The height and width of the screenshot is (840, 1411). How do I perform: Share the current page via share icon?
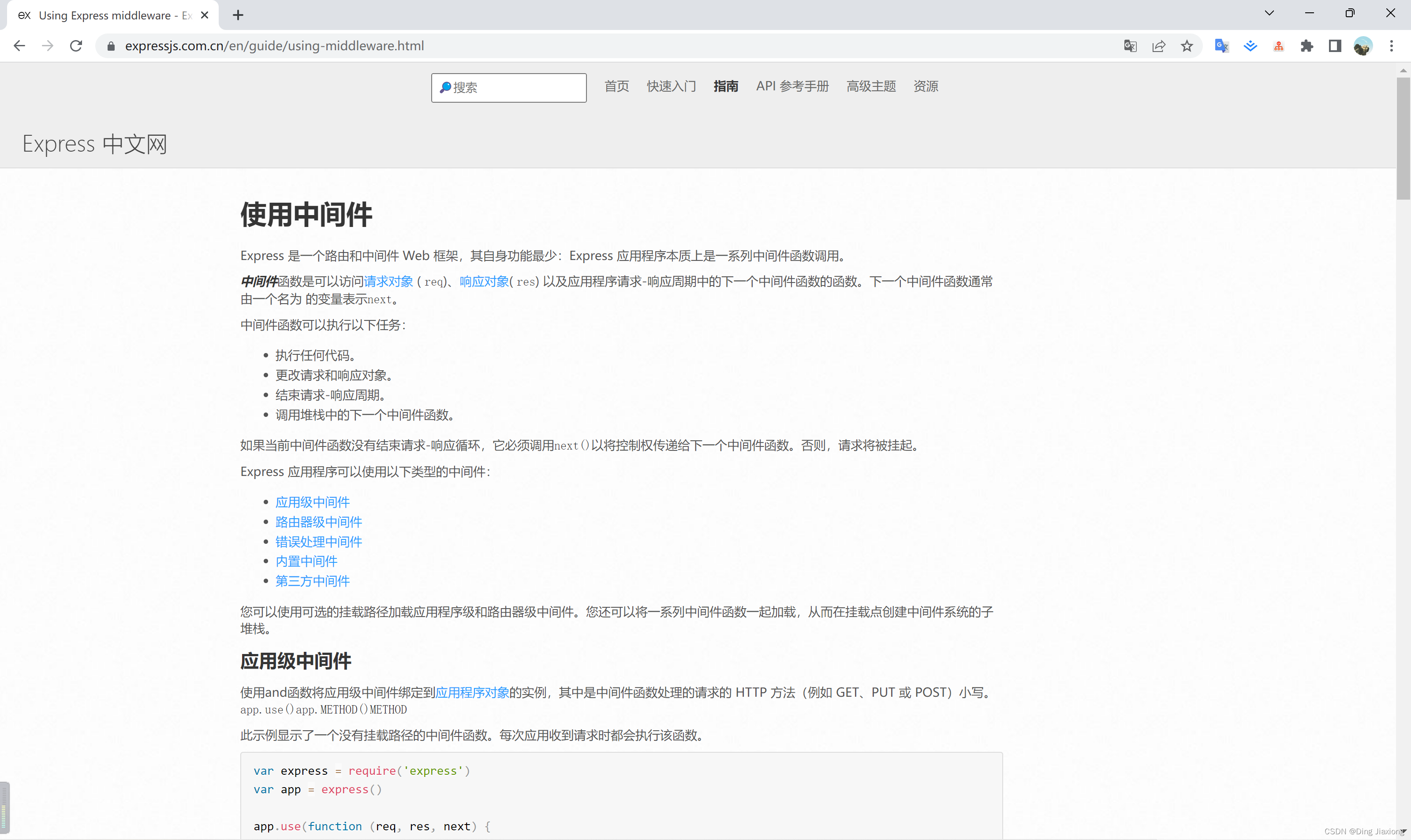[1158, 46]
